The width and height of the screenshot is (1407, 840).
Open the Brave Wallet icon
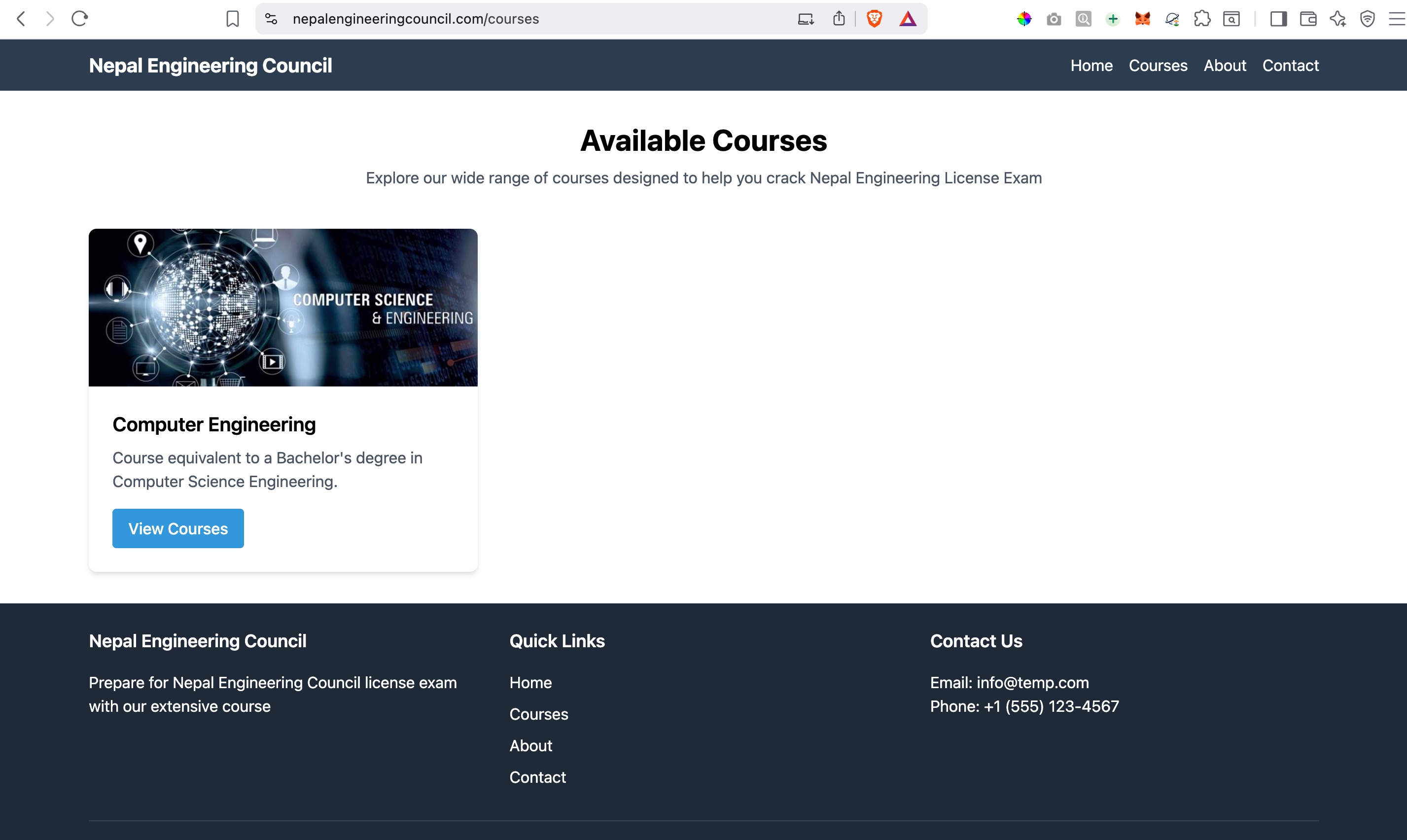[x=1308, y=19]
